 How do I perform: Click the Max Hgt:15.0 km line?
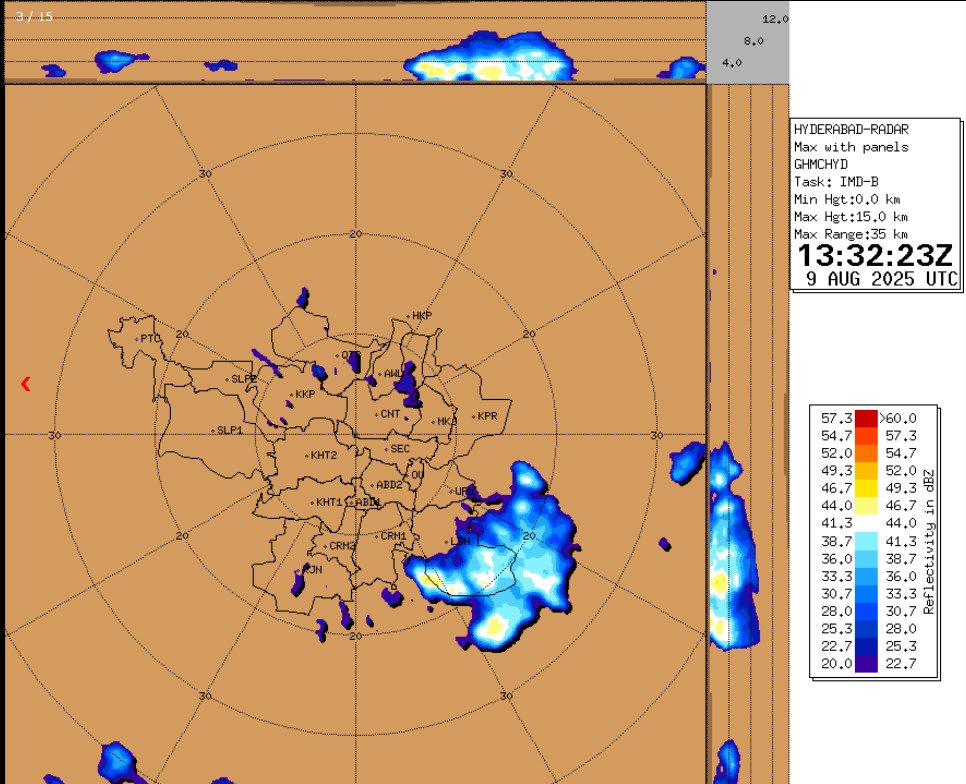click(851, 216)
